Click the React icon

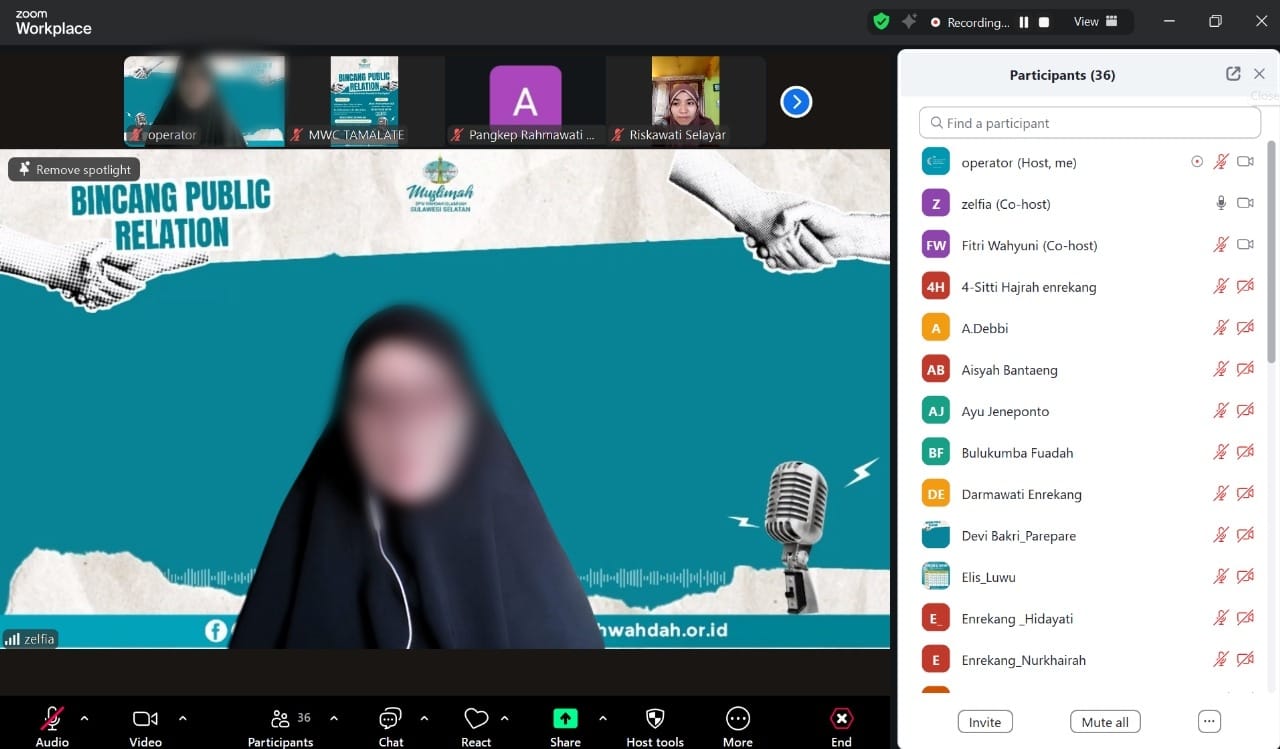point(476,715)
